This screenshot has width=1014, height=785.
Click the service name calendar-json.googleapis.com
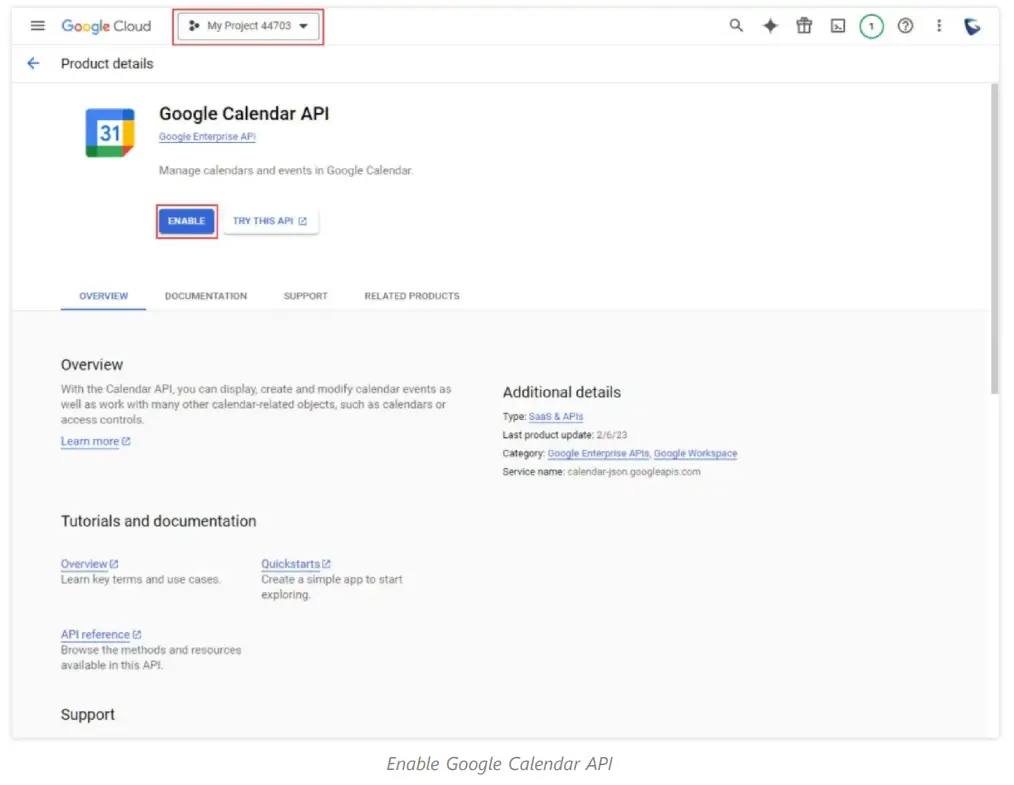coord(634,472)
